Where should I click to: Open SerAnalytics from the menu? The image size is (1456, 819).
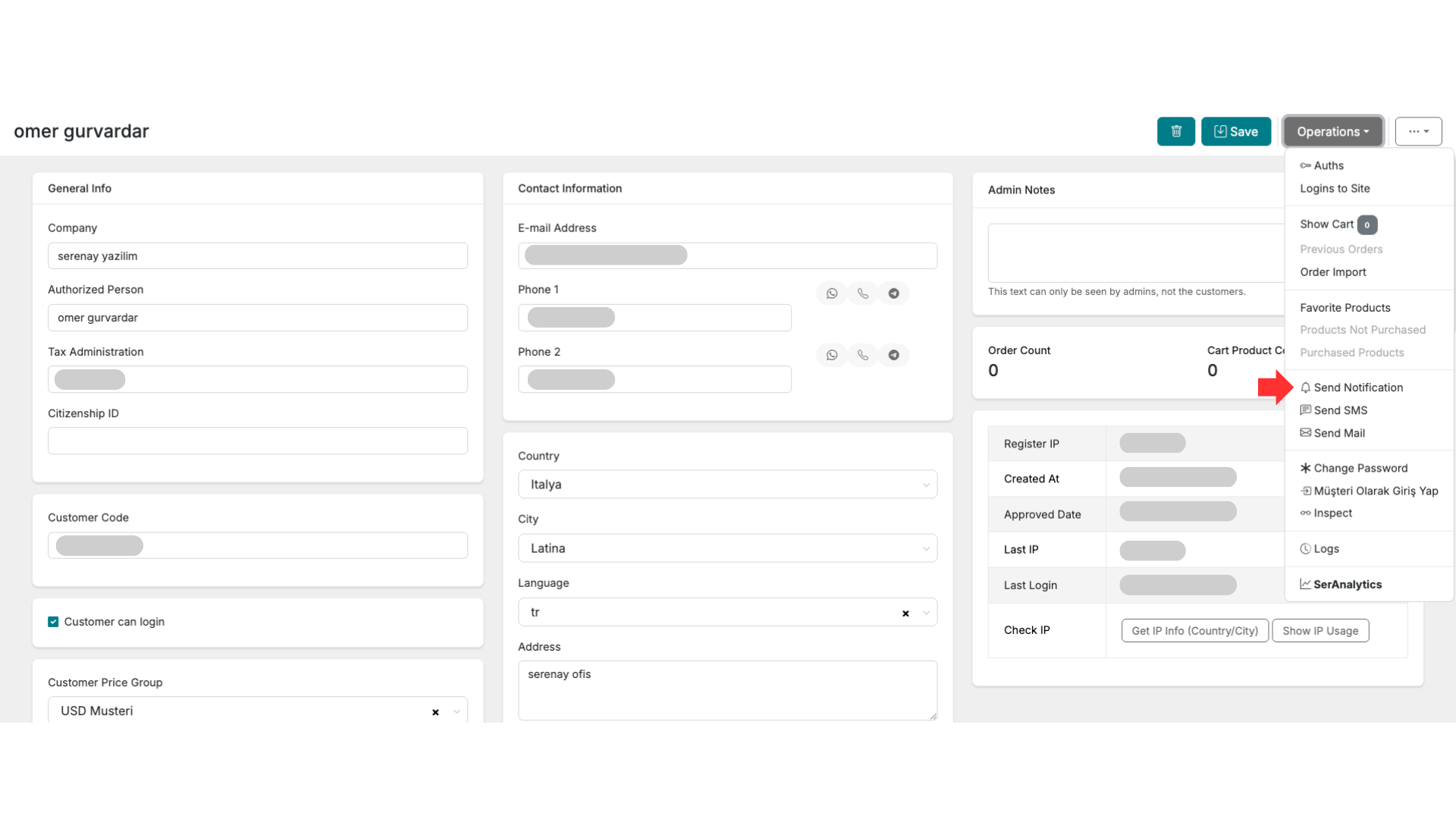coord(1347,584)
